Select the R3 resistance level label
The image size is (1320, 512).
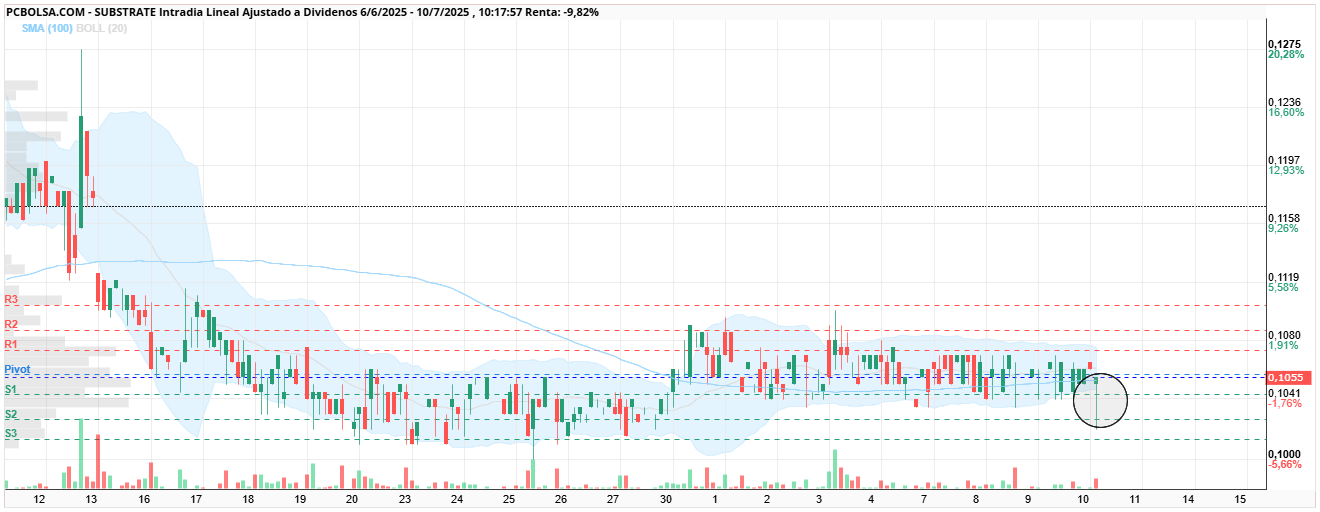(x=11, y=299)
